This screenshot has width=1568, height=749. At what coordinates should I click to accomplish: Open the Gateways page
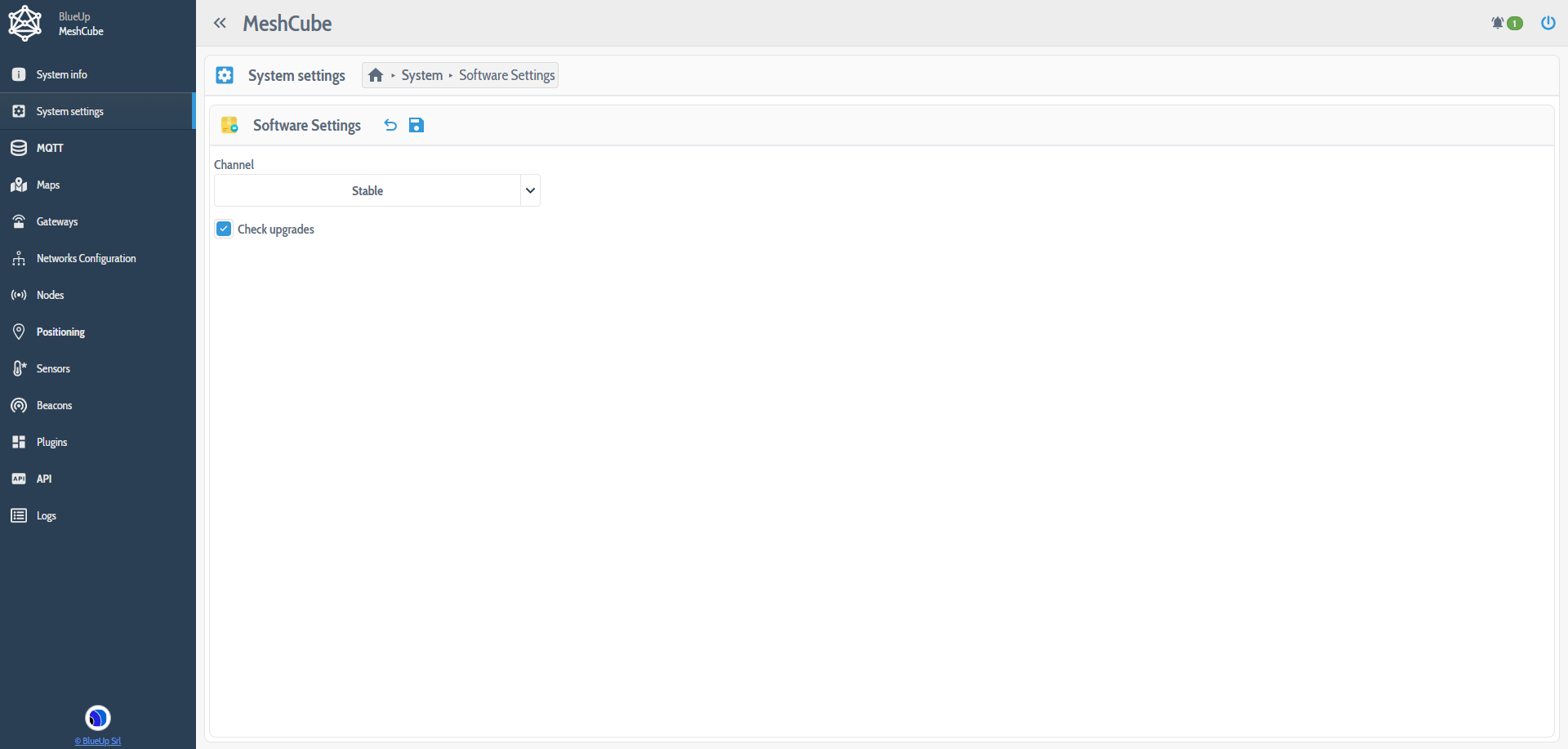(57, 221)
